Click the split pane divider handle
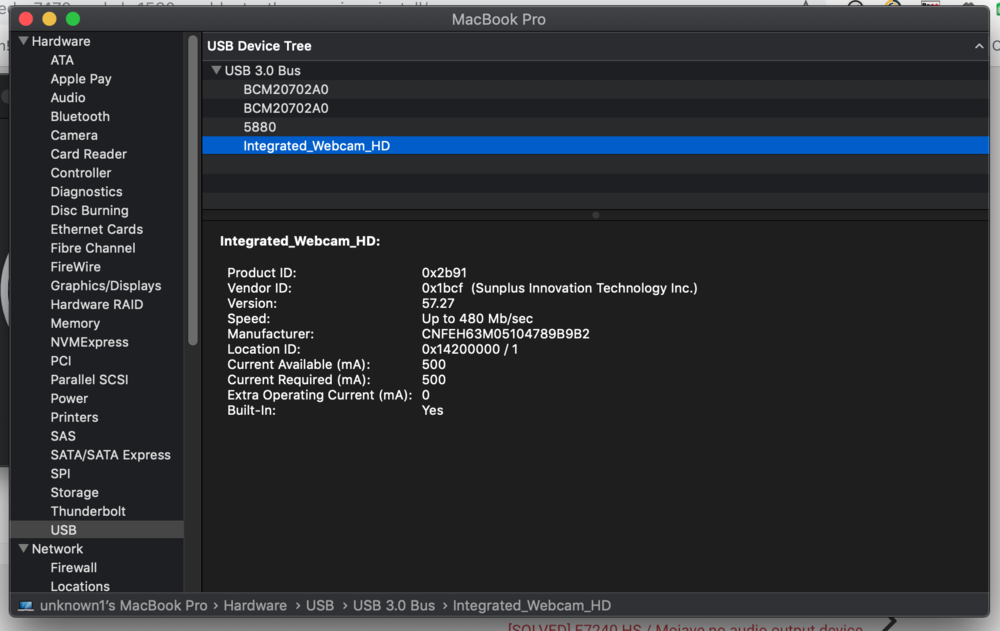This screenshot has height=631, width=1000. click(596, 215)
